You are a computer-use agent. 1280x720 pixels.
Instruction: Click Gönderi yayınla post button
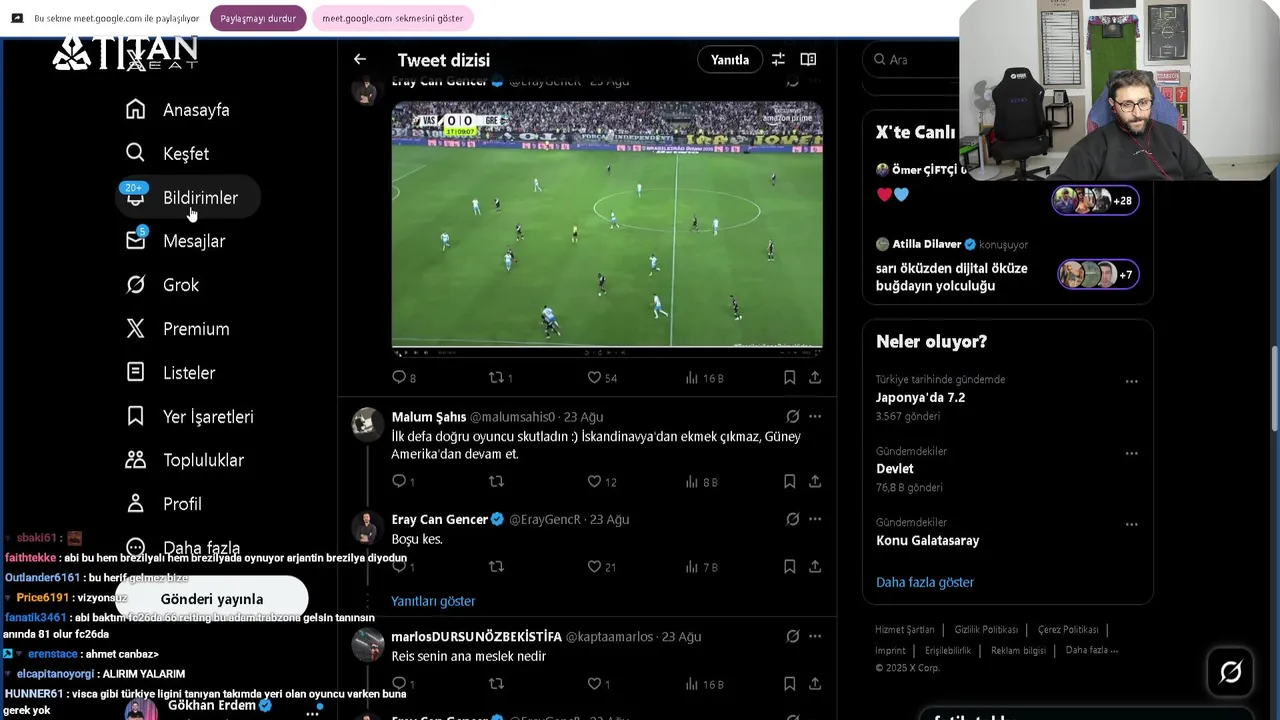pyautogui.click(x=211, y=599)
